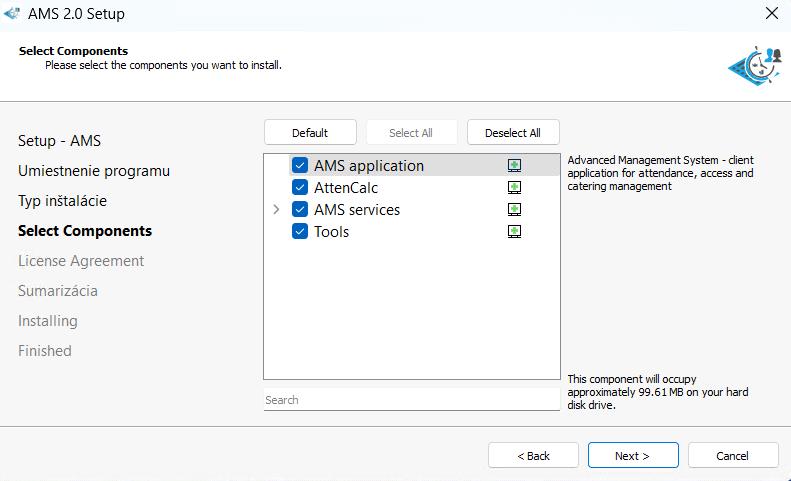Uncheck the AMS application checkbox
This screenshot has width=791, height=481.
click(300, 166)
